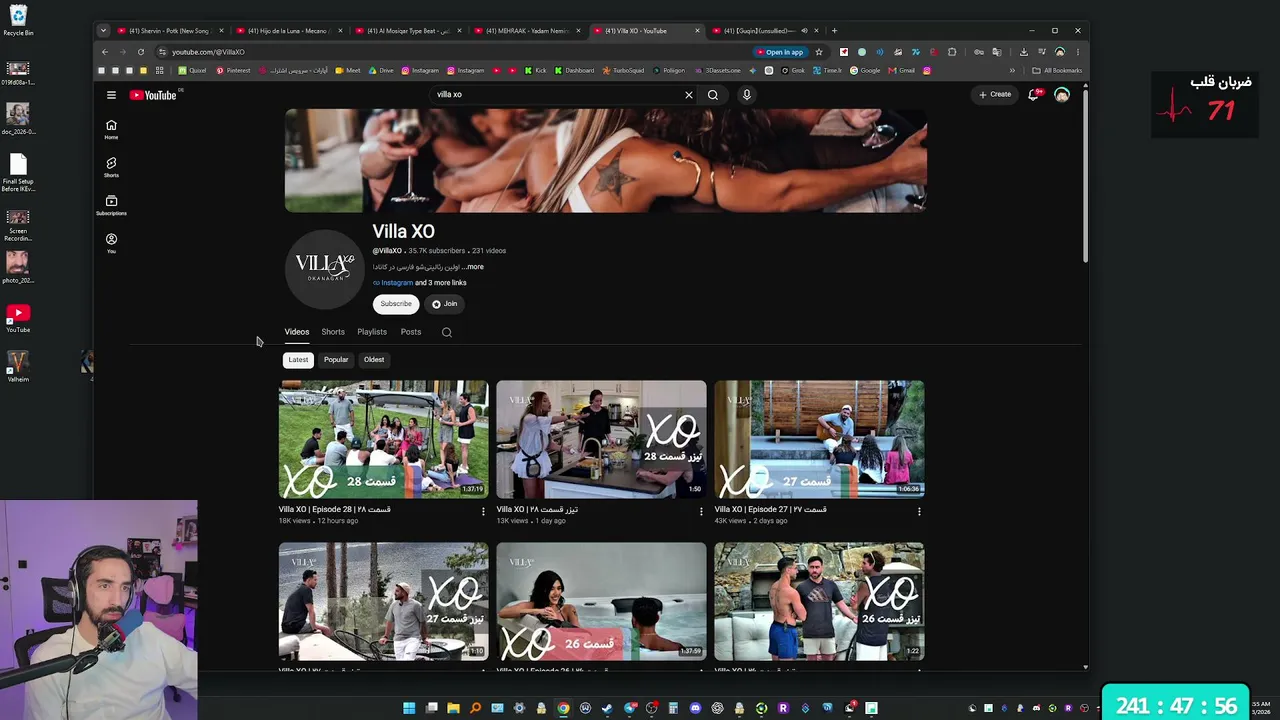The width and height of the screenshot is (1280, 720).
Task: Open YouTube notifications bell
Action: click(1034, 95)
